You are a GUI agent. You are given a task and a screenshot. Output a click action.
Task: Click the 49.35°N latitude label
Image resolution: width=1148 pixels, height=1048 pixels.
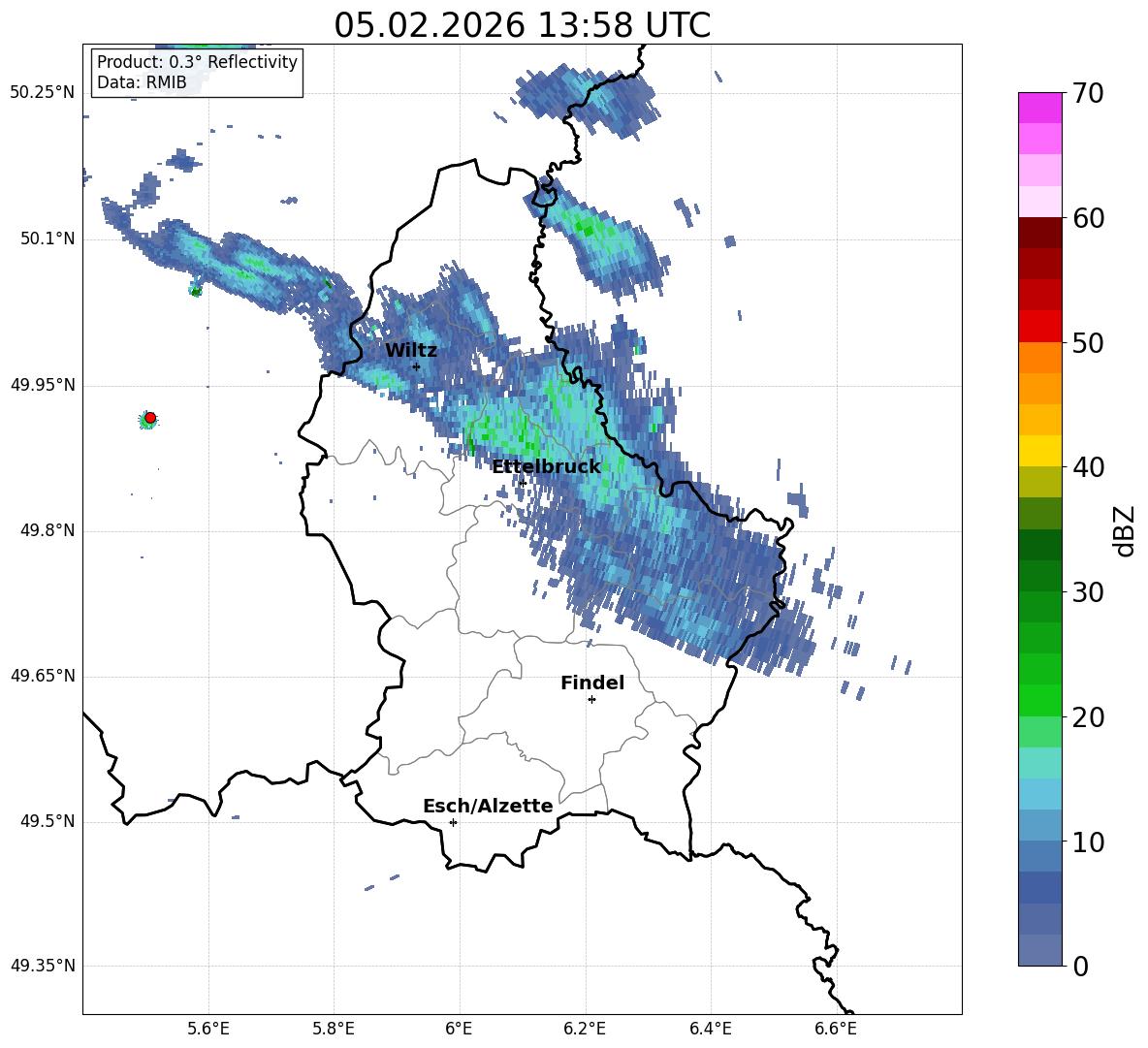pos(43,966)
